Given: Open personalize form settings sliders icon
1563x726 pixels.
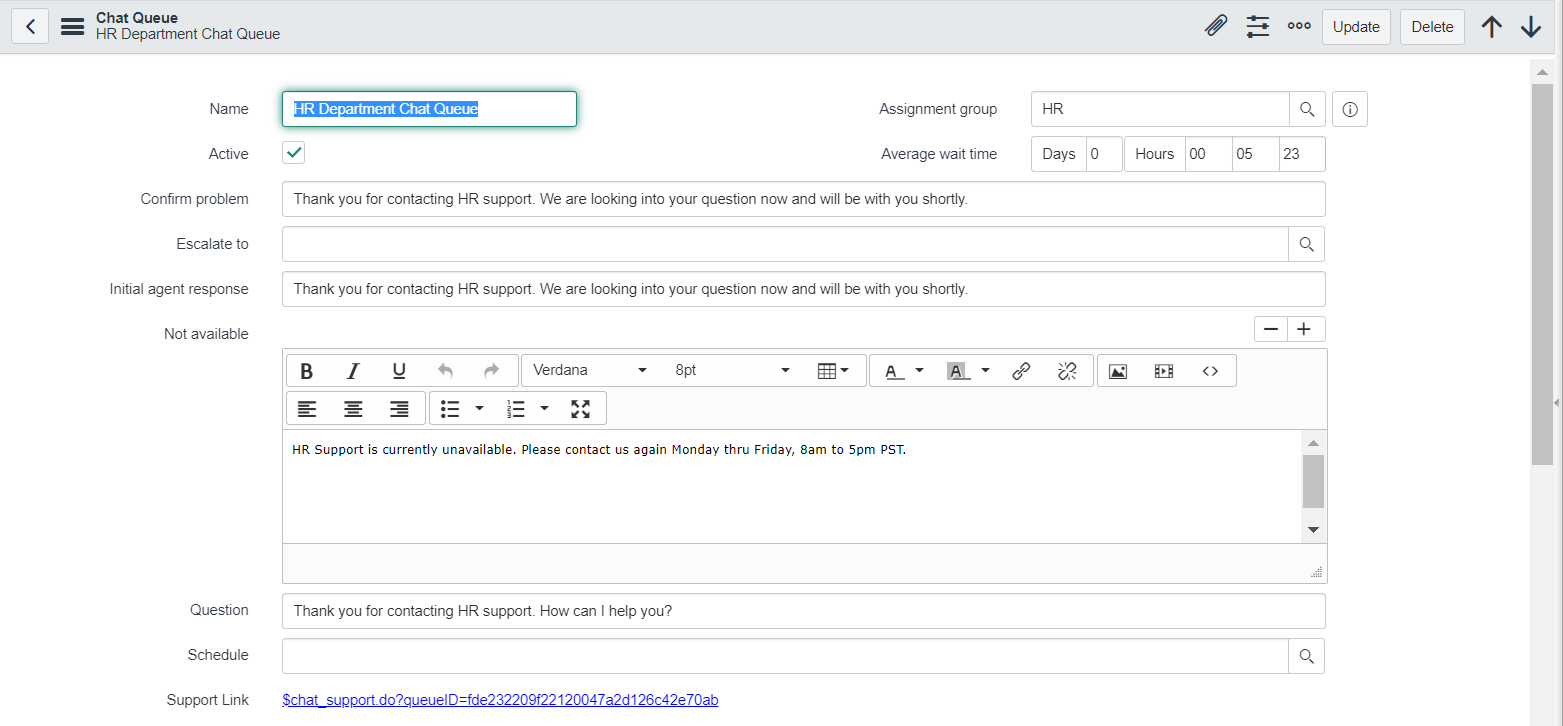Looking at the screenshot, I should [1258, 27].
